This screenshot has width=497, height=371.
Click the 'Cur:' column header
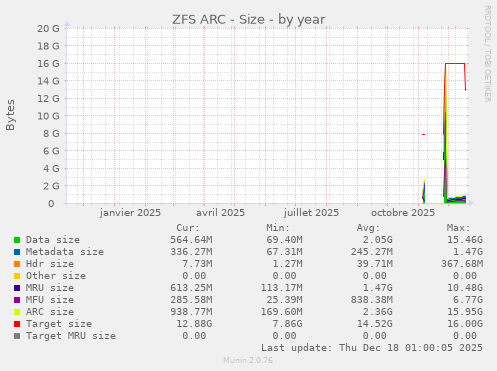point(188,228)
